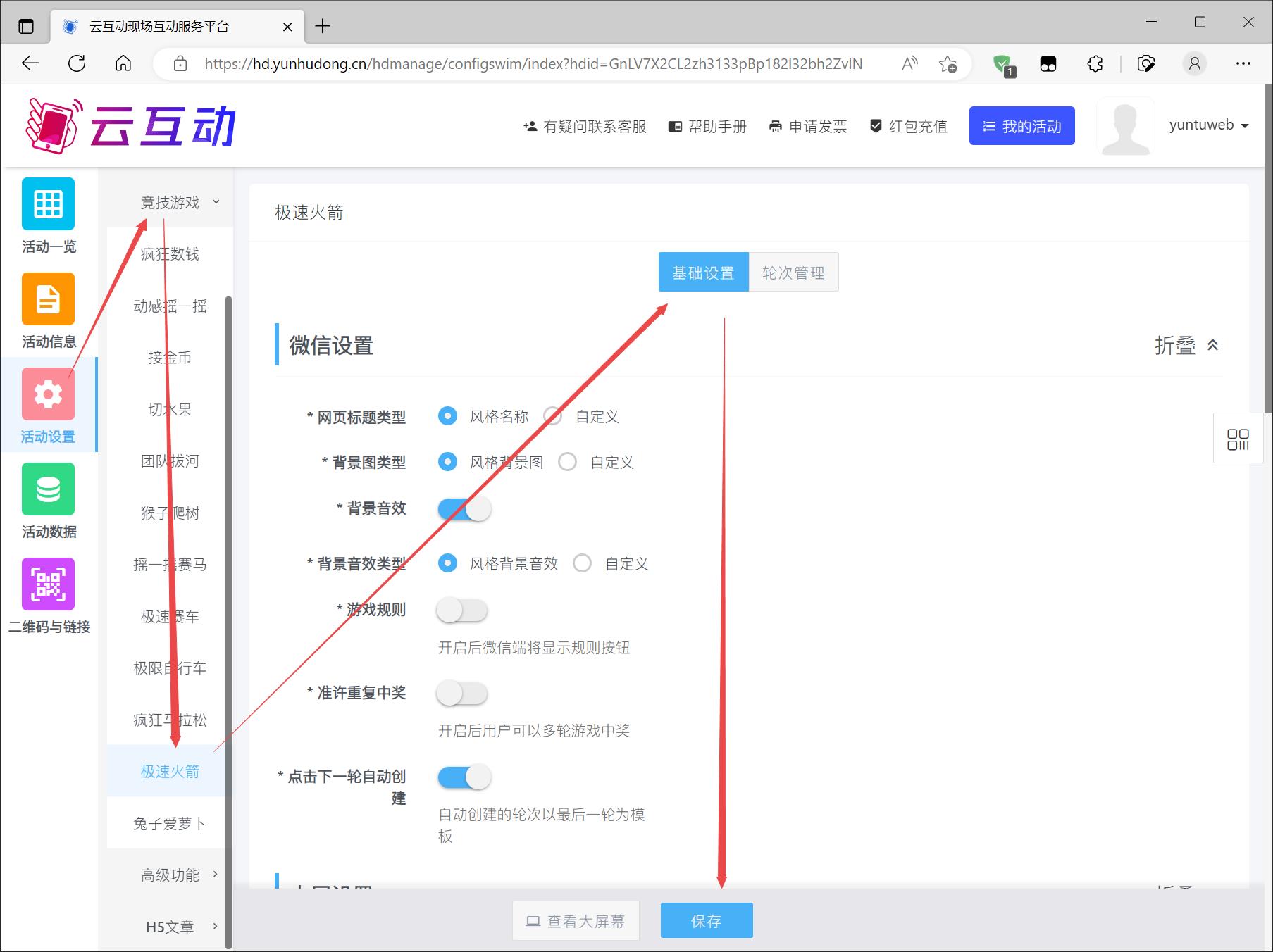Close the 云互动现场互动服务平台 tab
The height and width of the screenshot is (952, 1273).
(287, 27)
